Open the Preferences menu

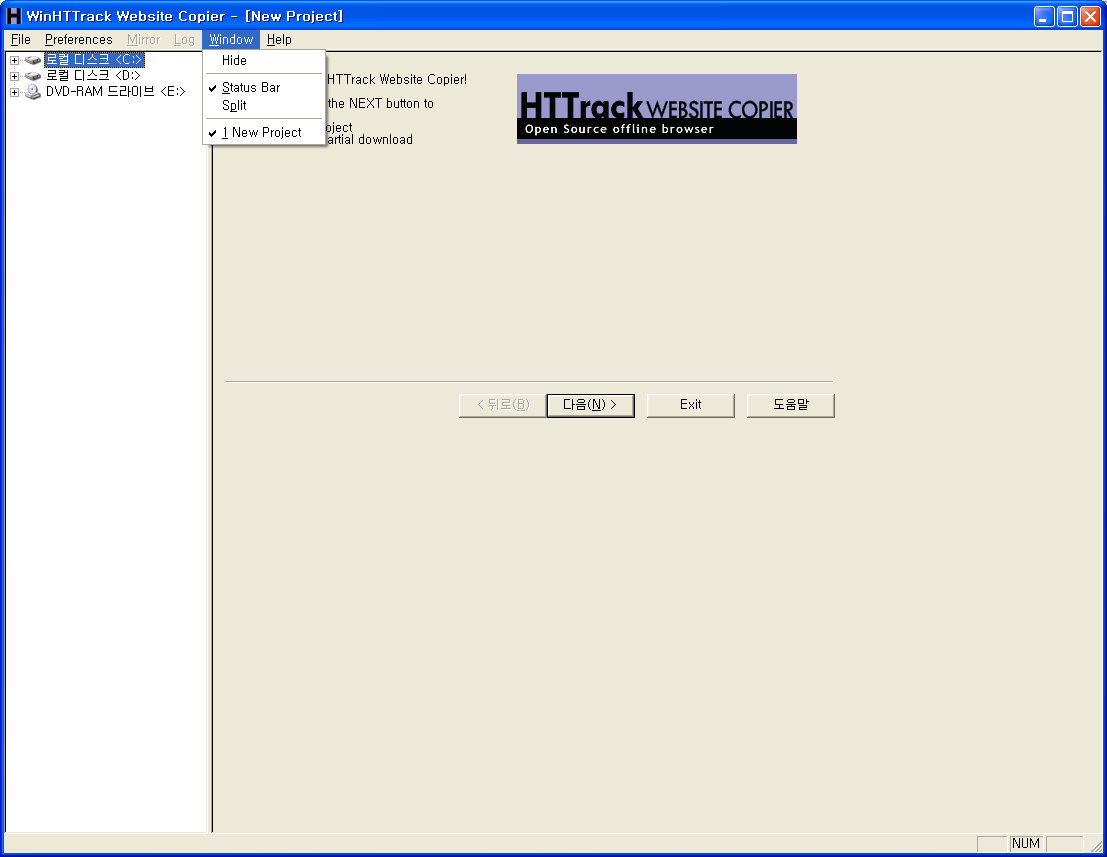(78, 40)
